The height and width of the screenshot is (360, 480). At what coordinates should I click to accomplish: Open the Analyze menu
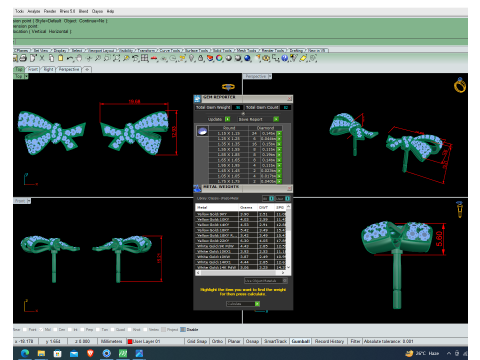33,11
